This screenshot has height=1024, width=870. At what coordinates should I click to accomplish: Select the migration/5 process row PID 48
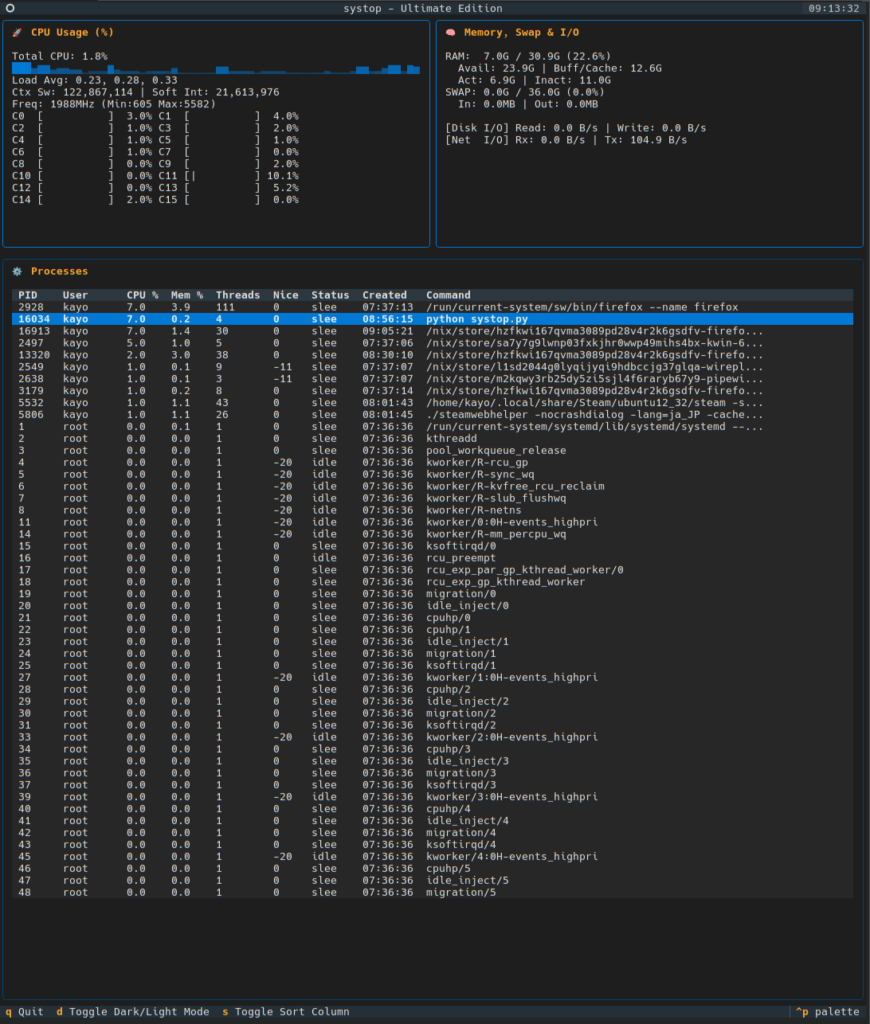432,893
